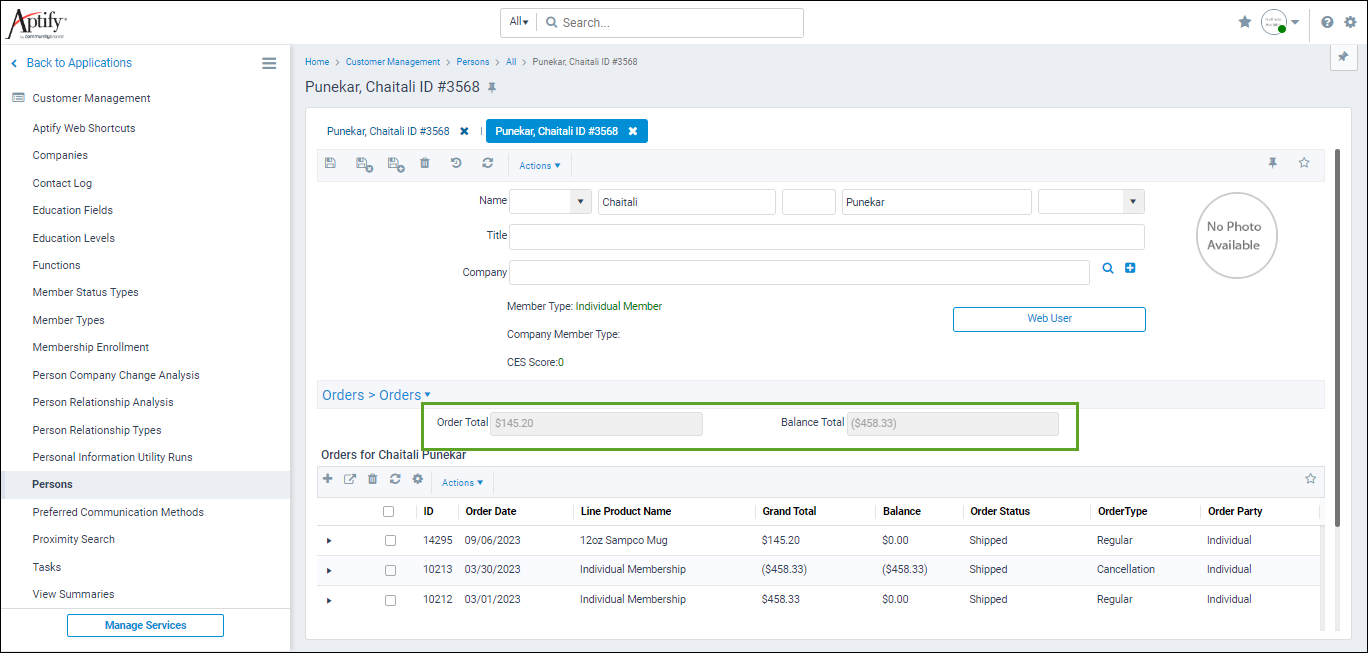Open the settings gear in top header
This screenshot has width=1368, height=653.
click(x=1350, y=22)
